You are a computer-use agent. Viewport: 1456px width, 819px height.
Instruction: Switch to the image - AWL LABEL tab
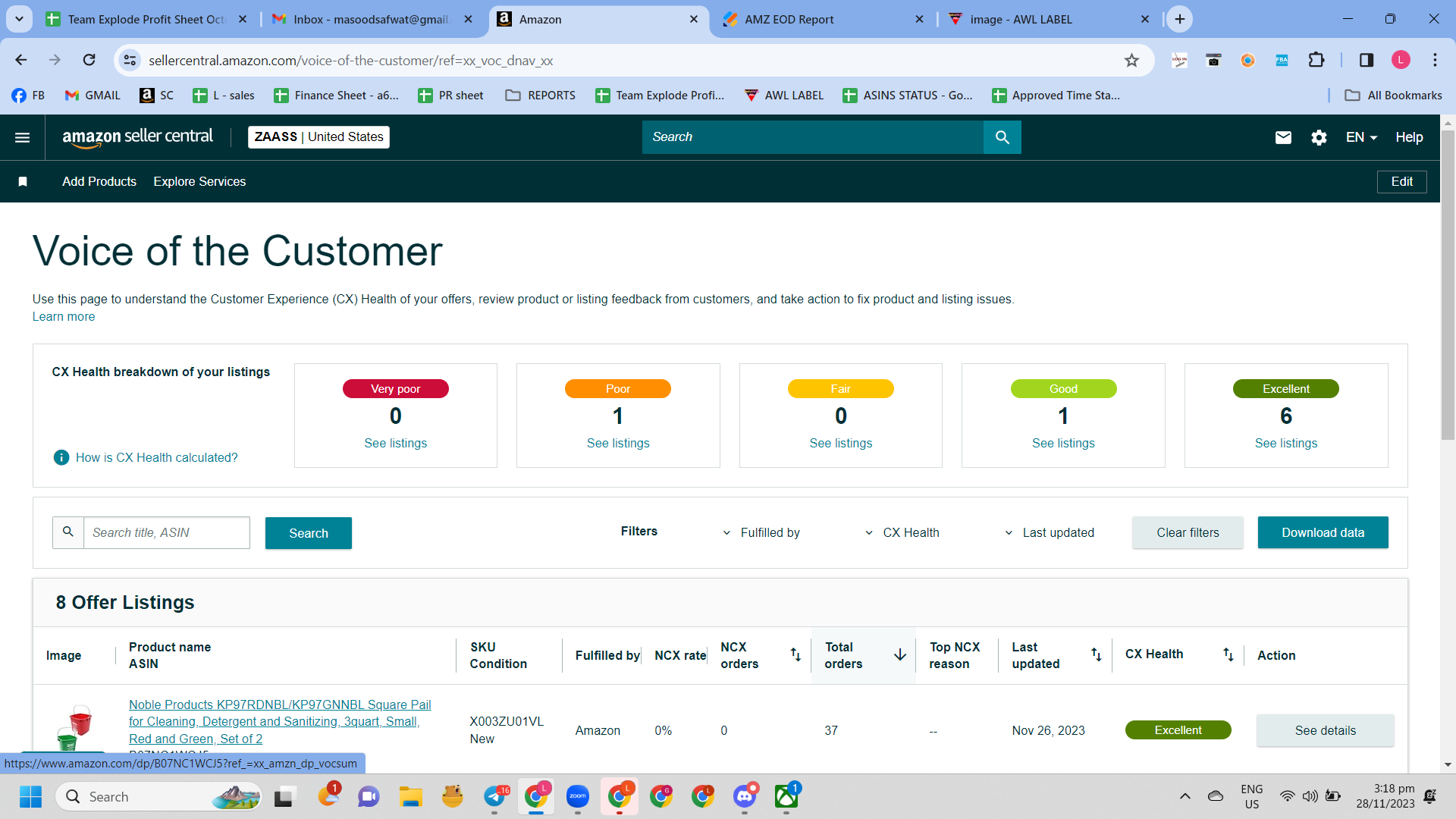(x=1049, y=19)
